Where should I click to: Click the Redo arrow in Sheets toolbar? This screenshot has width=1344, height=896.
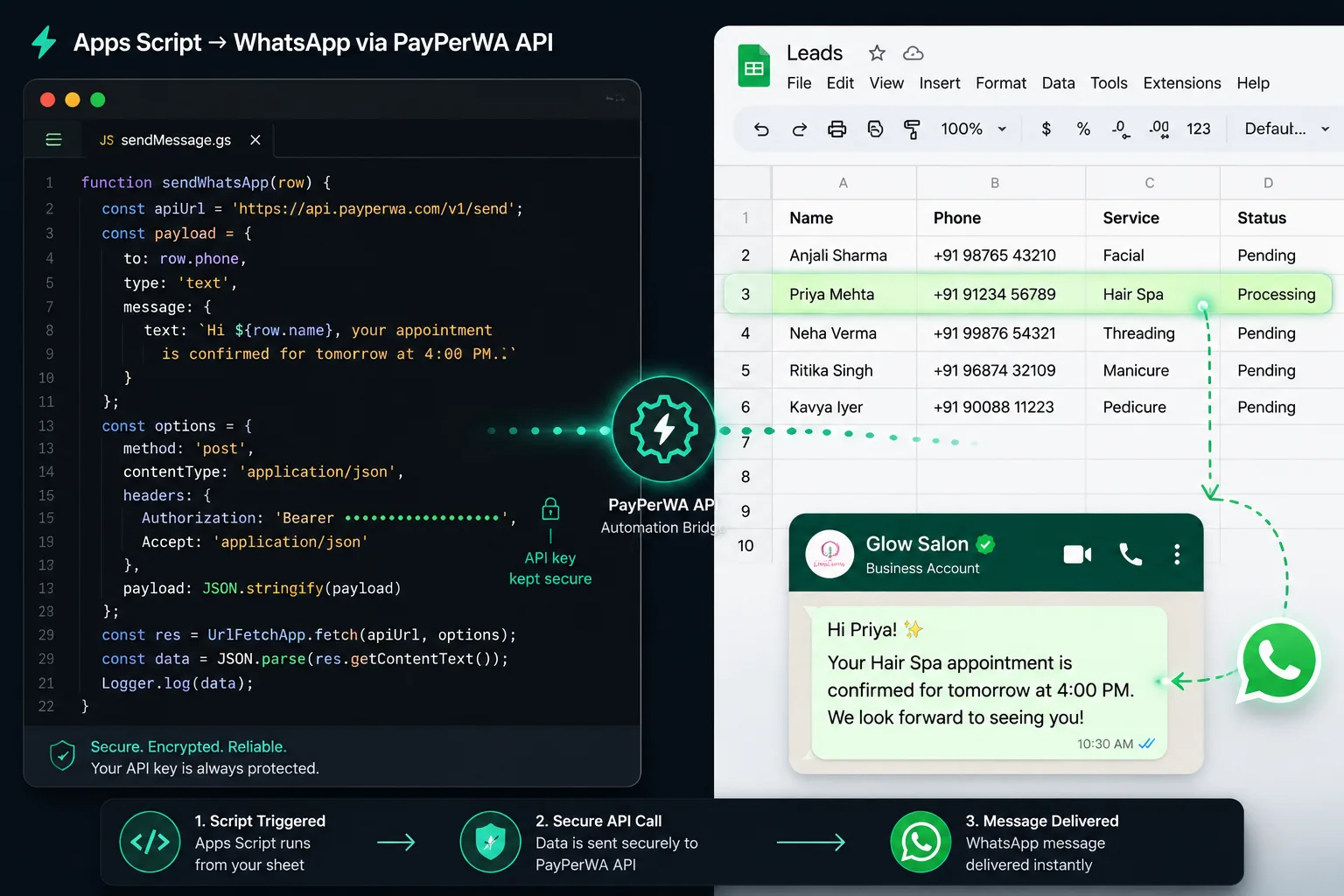[x=799, y=129]
